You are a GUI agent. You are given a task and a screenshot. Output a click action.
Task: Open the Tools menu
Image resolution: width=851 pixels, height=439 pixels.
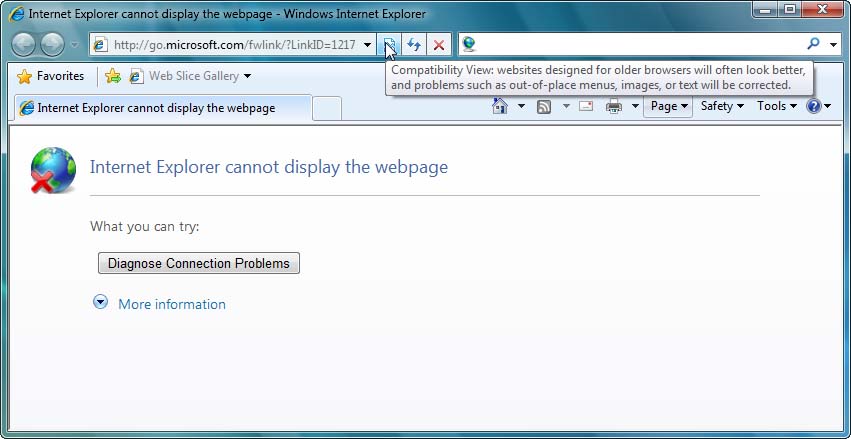(777, 106)
